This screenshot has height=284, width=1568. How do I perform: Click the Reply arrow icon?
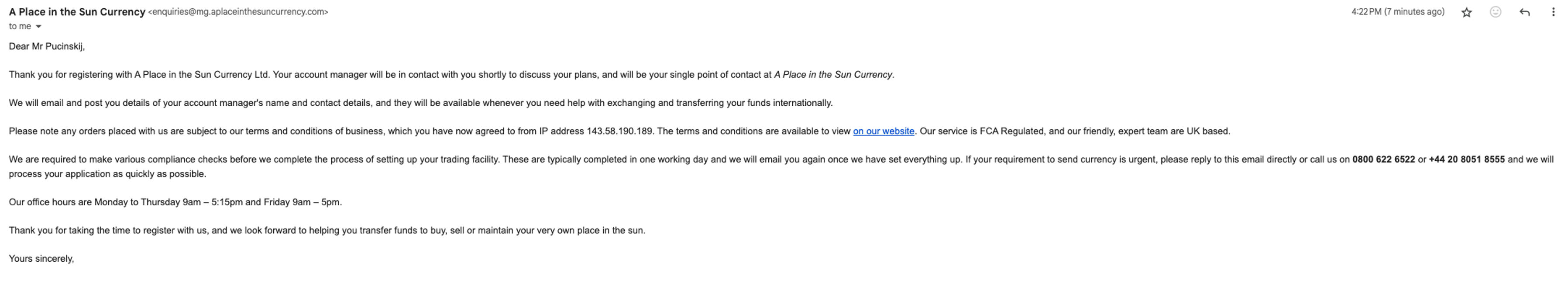1524,12
